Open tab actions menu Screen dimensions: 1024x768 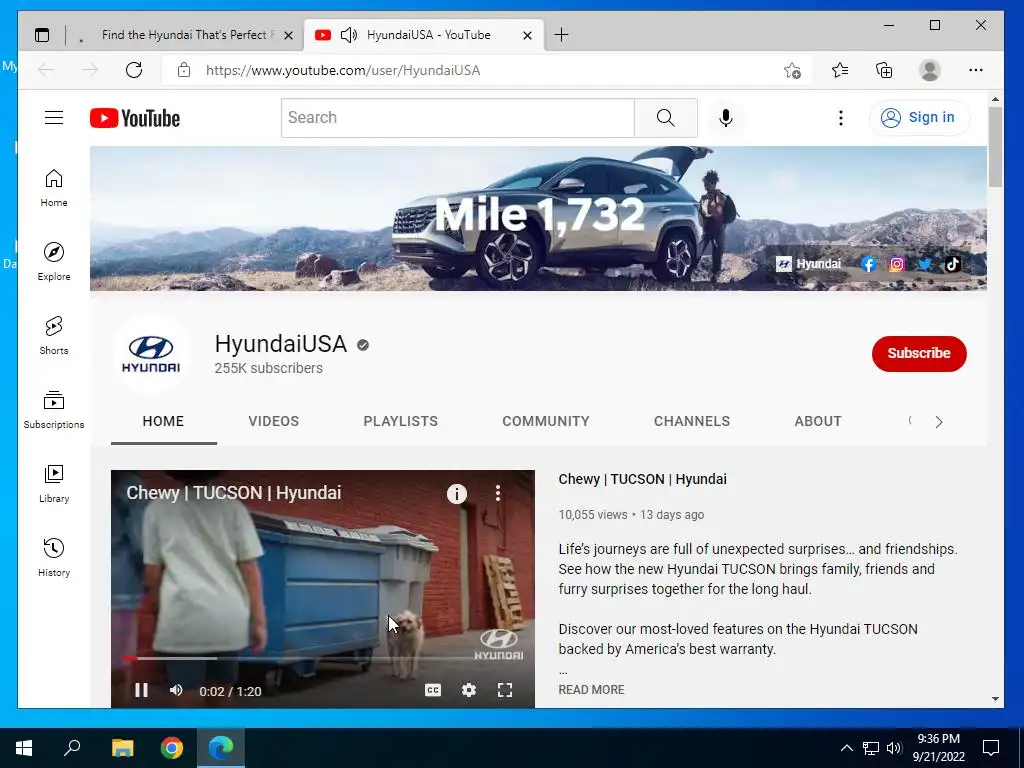pyautogui.click(x=42, y=35)
